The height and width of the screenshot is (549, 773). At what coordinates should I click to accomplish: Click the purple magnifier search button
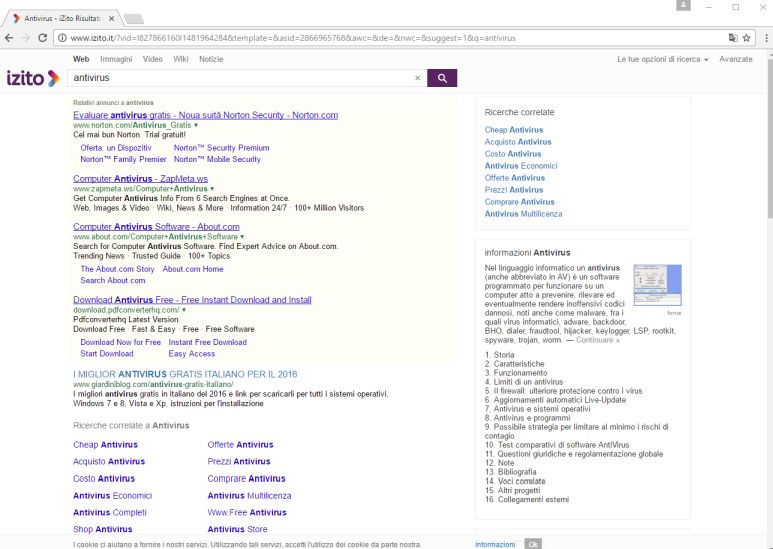click(442, 78)
